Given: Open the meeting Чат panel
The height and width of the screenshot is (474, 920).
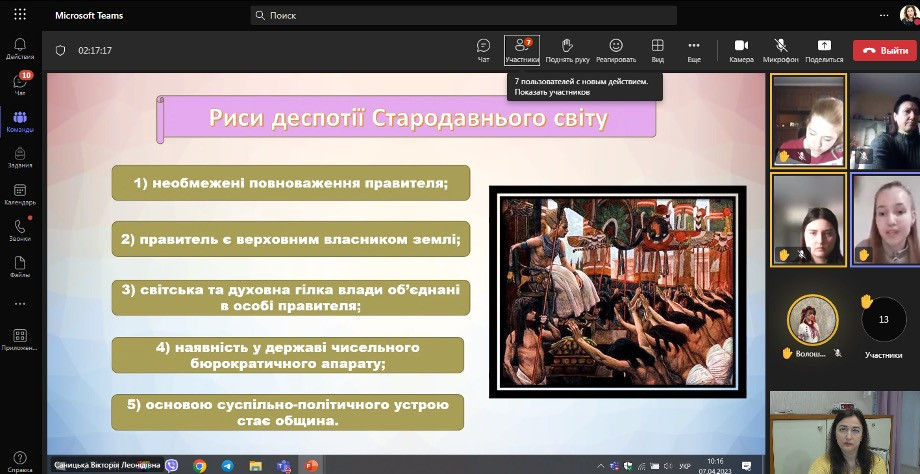Looking at the screenshot, I should [x=483, y=51].
